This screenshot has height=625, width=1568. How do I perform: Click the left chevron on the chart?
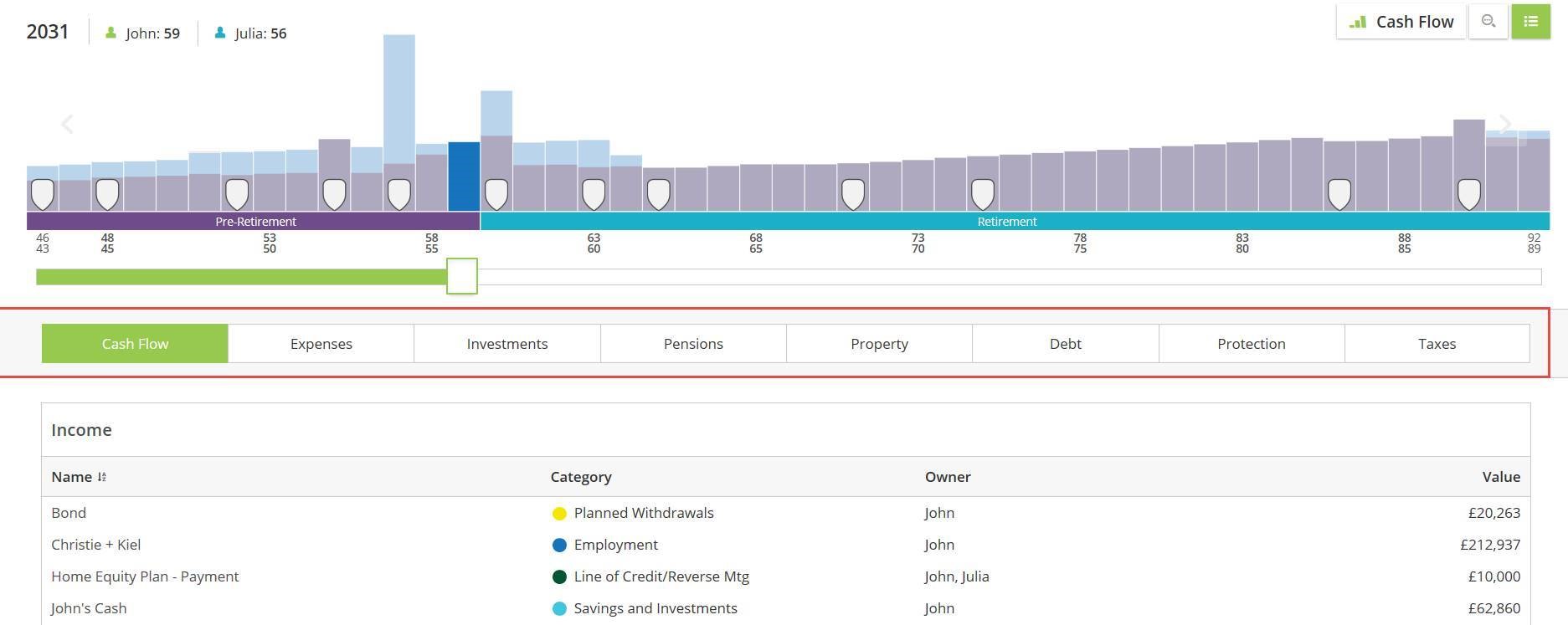[x=68, y=125]
